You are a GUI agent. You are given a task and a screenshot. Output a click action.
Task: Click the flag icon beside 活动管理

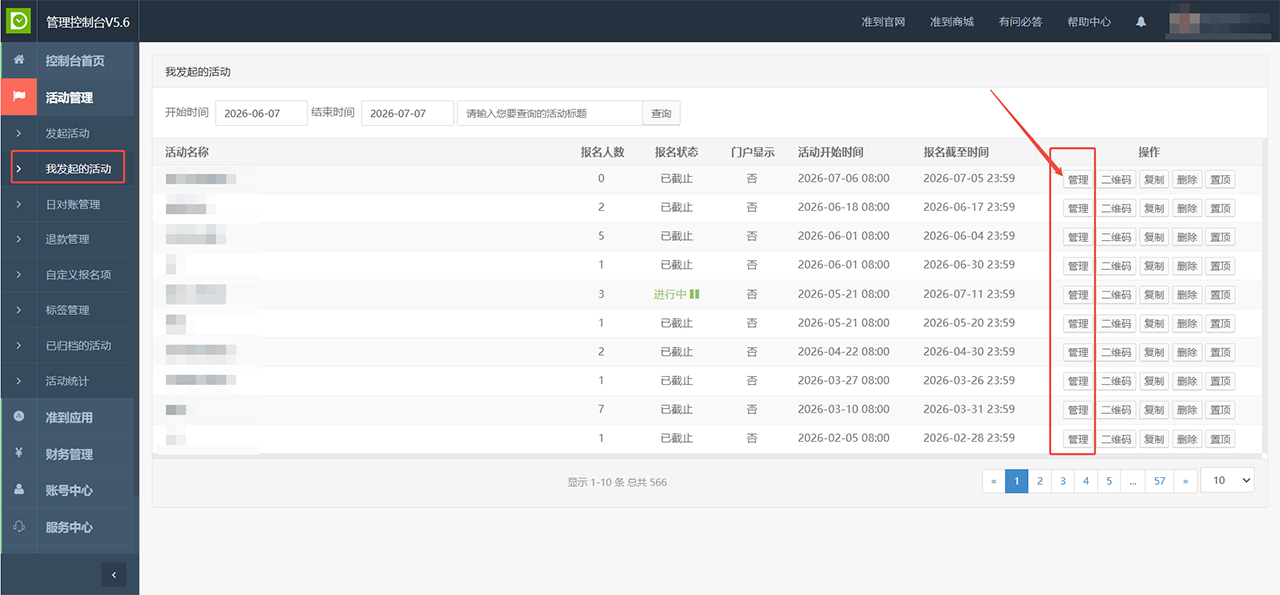point(19,97)
